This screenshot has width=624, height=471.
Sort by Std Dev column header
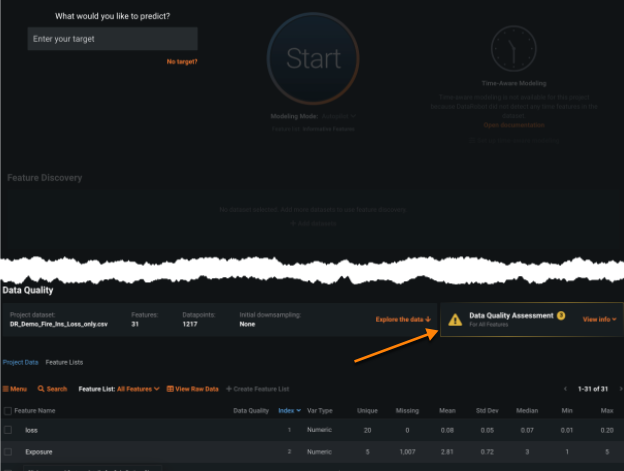pyautogui.click(x=487, y=411)
